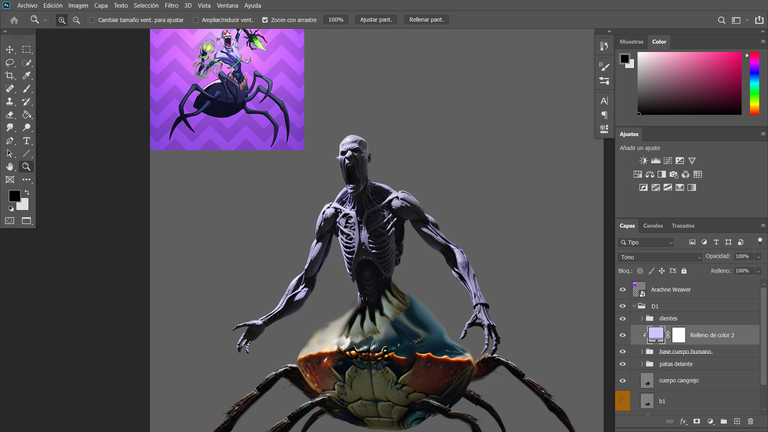Click the Rellenar pant. button
768x432 pixels.
[x=426, y=20]
